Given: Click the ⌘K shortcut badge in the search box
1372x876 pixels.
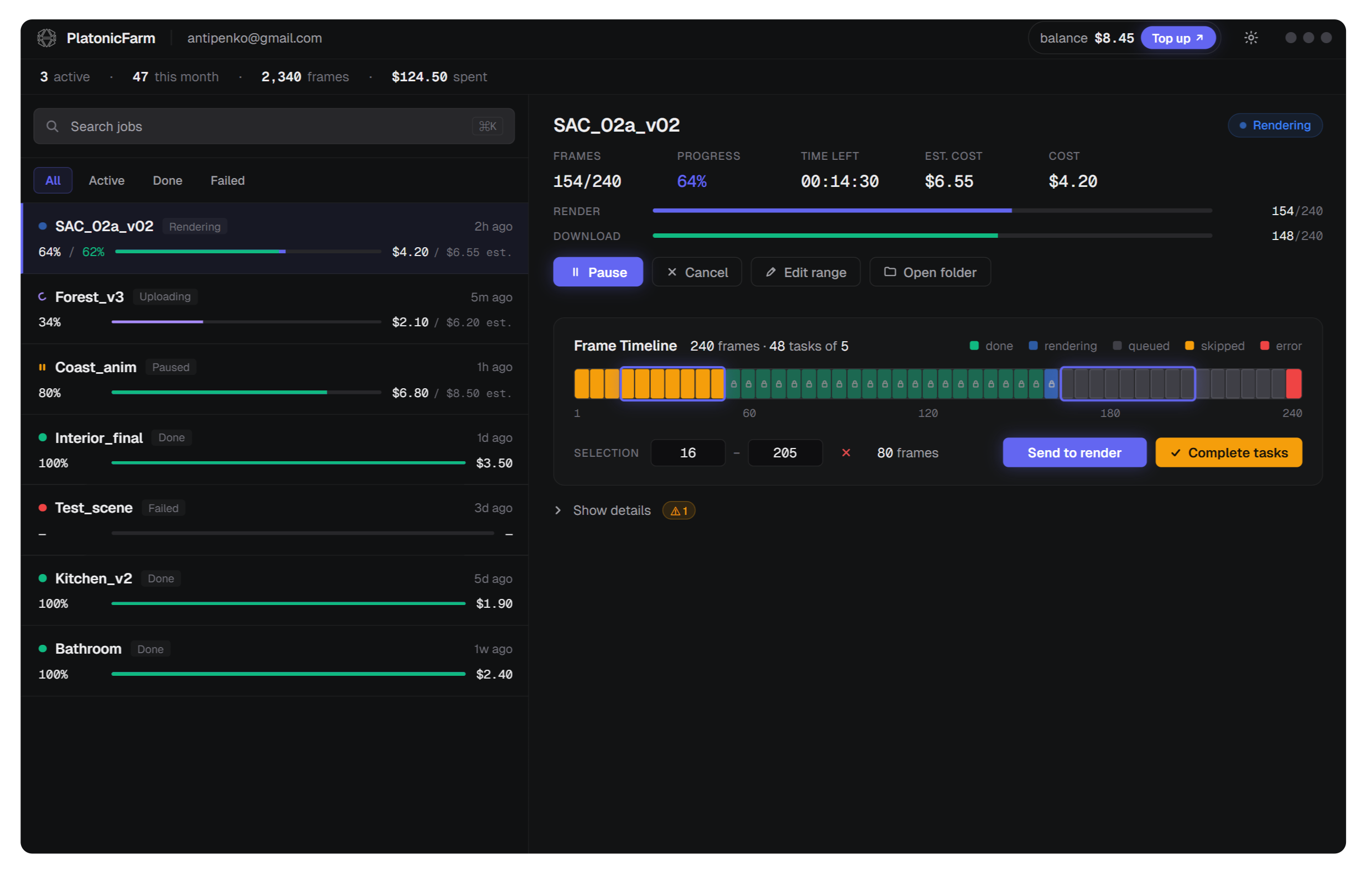Looking at the screenshot, I should (x=488, y=126).
